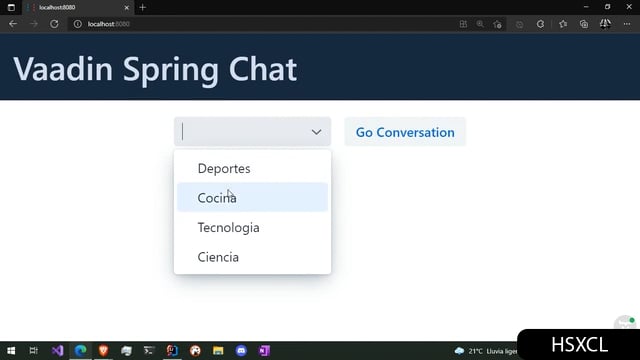Open File Explorer from the taskbar

218,351
